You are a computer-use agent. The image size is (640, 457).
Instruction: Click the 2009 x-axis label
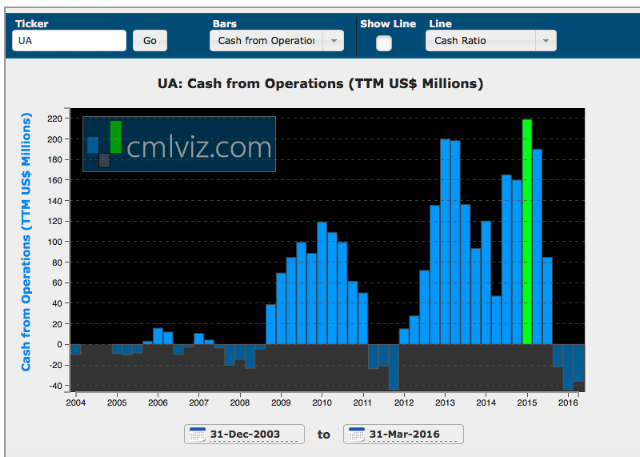[281, 403]
